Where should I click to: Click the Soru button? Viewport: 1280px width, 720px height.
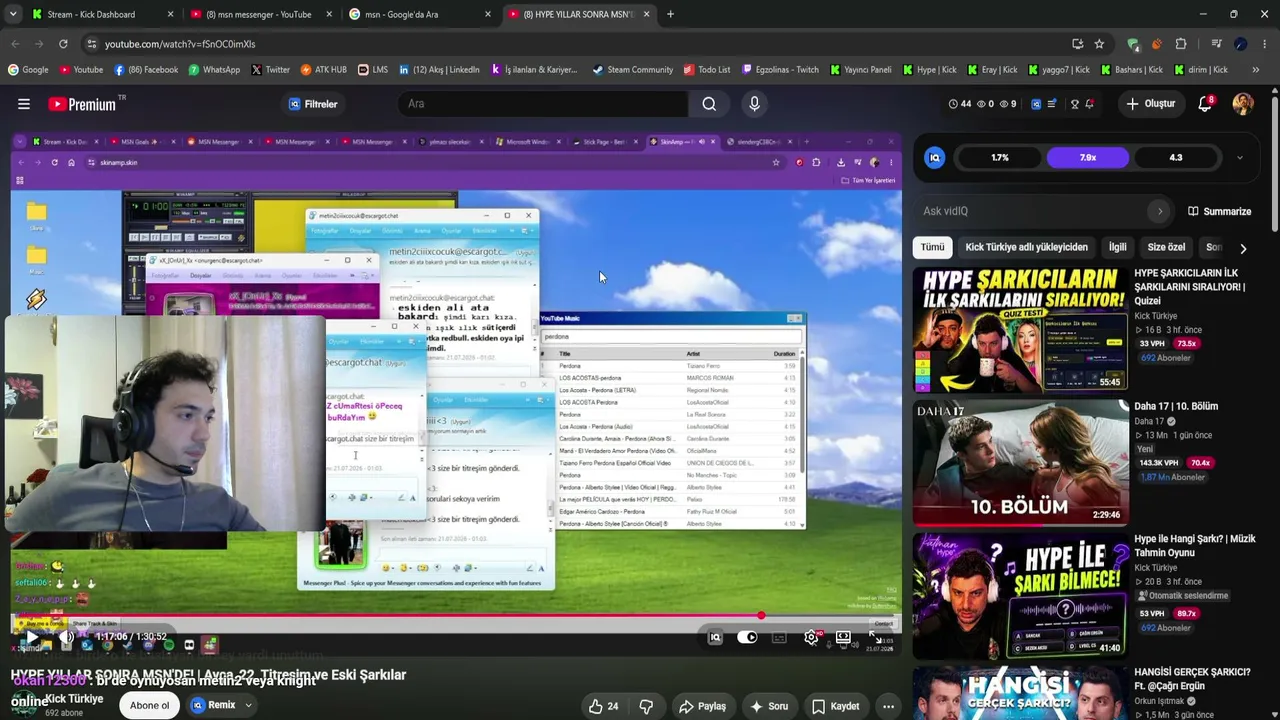point(768,706)
